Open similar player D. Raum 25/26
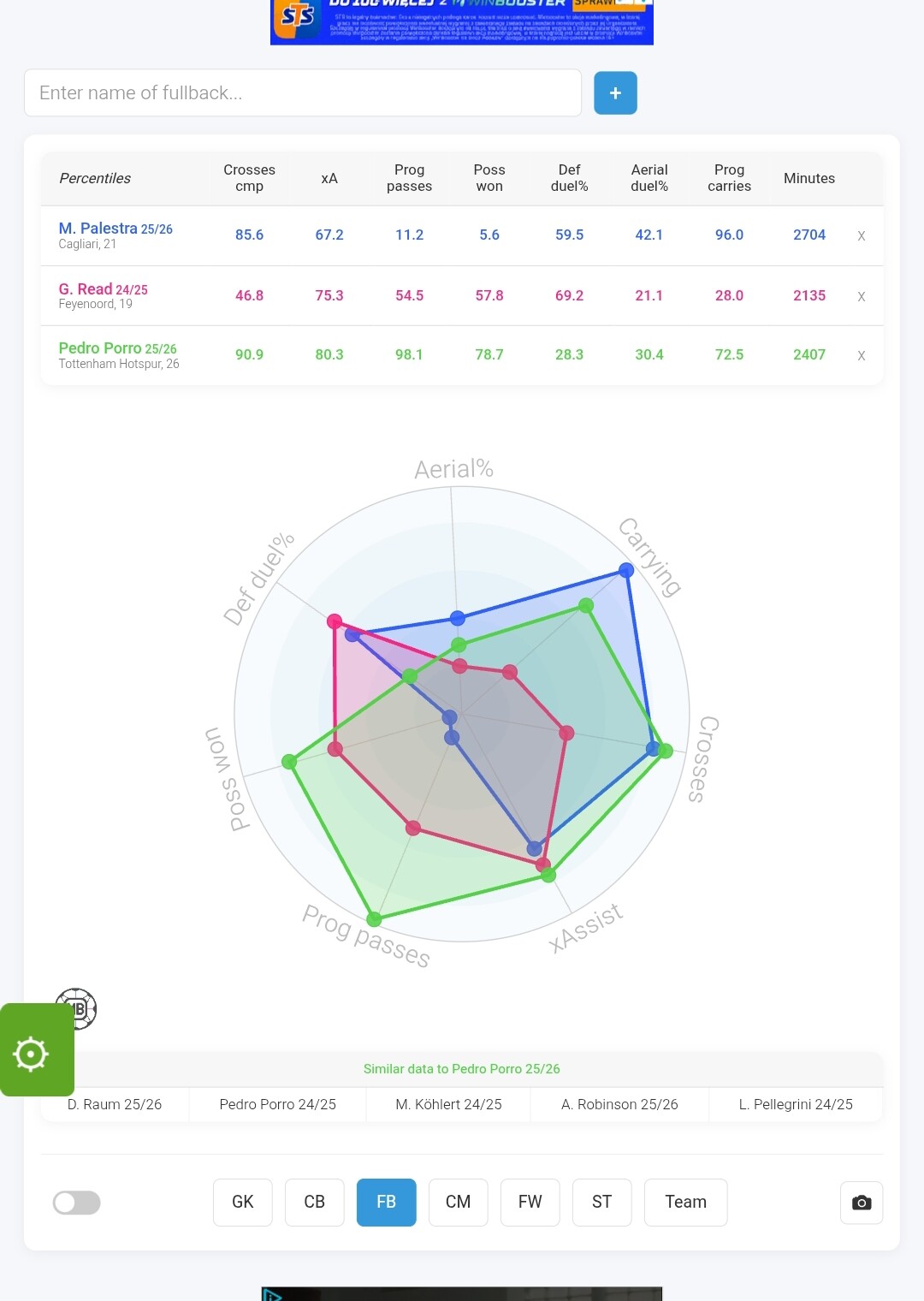This screenshot has width=924, height=1301. (115, 1104)
